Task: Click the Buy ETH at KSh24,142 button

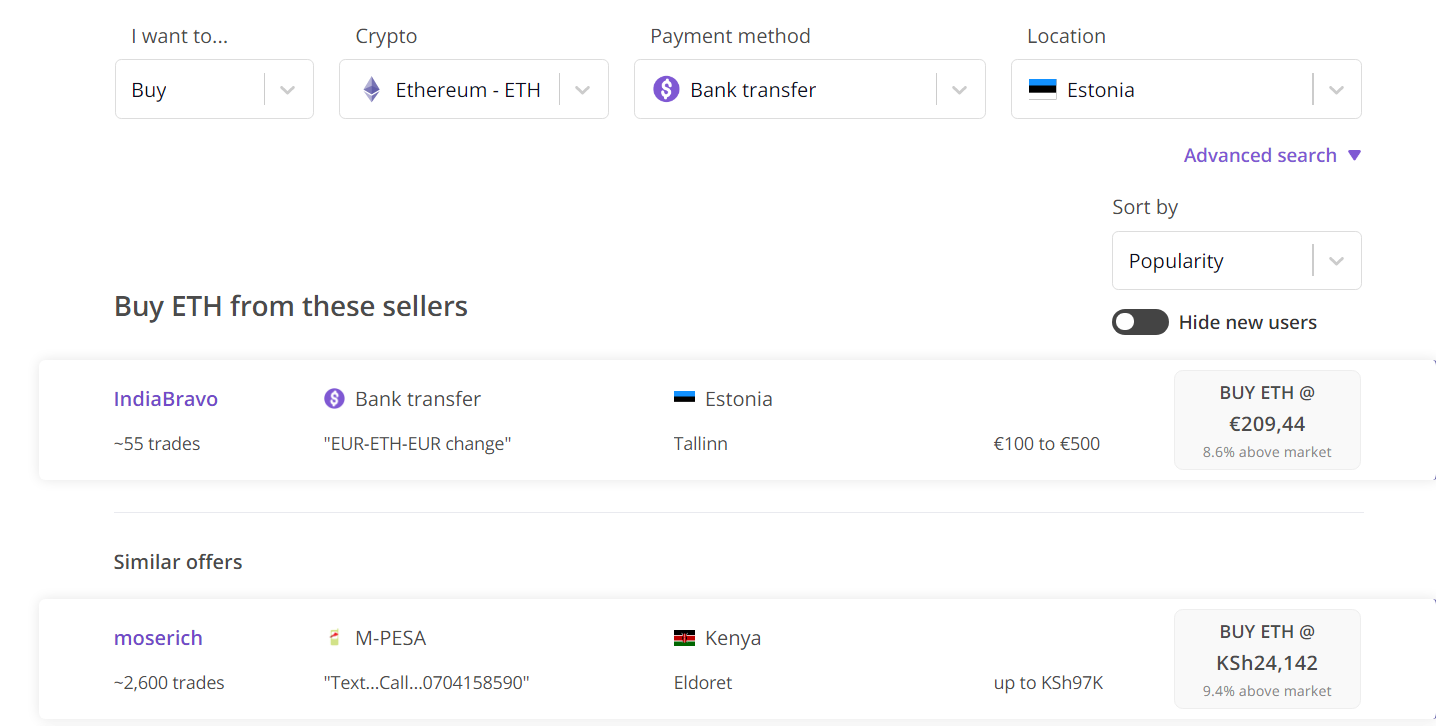Action: tap(1267, 659)
